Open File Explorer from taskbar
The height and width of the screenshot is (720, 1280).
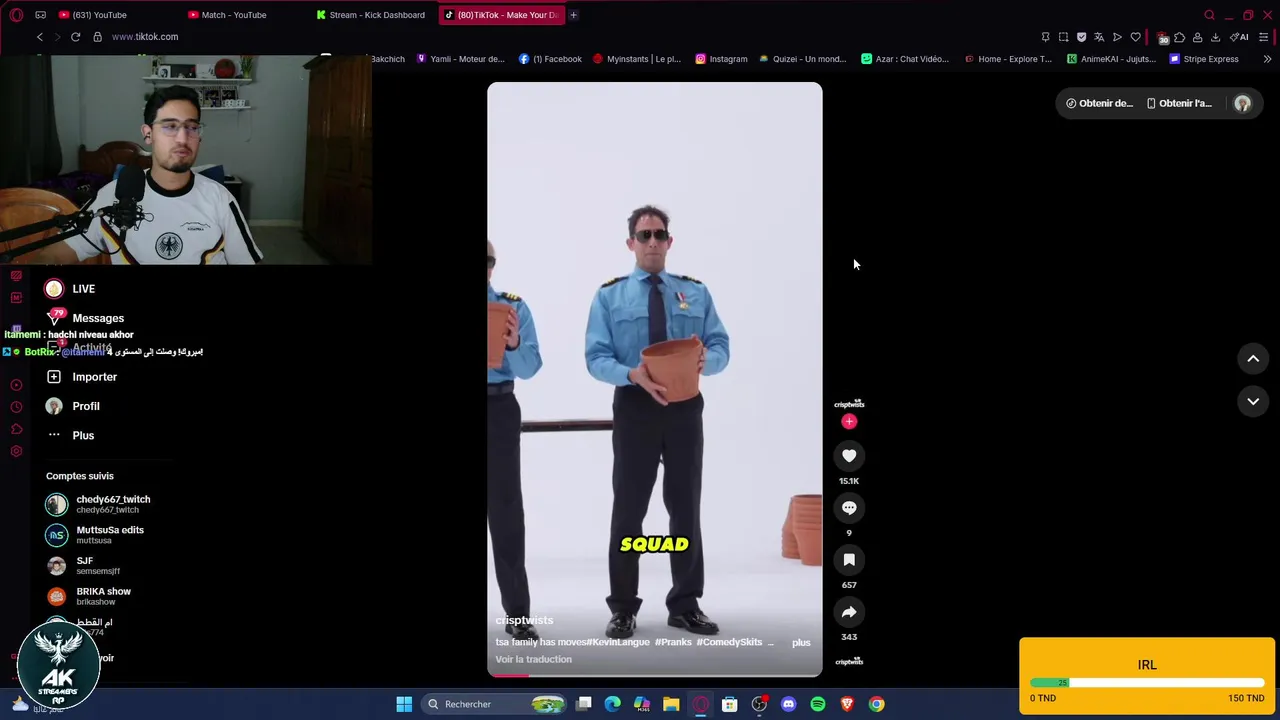pyautogui.click(x=671, y=704)
